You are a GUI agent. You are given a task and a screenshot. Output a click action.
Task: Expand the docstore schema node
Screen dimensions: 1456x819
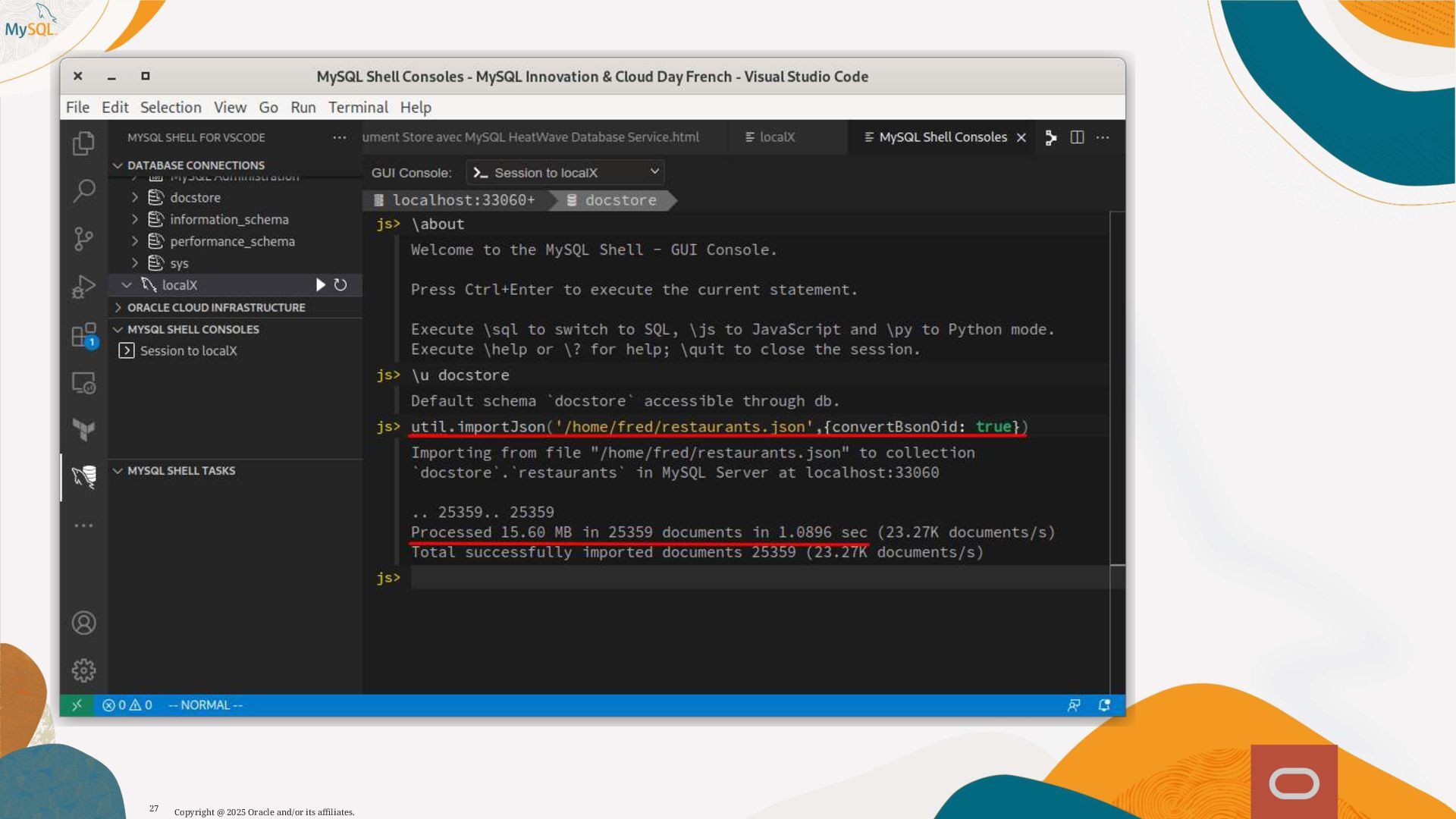click(x=135, y=197)
